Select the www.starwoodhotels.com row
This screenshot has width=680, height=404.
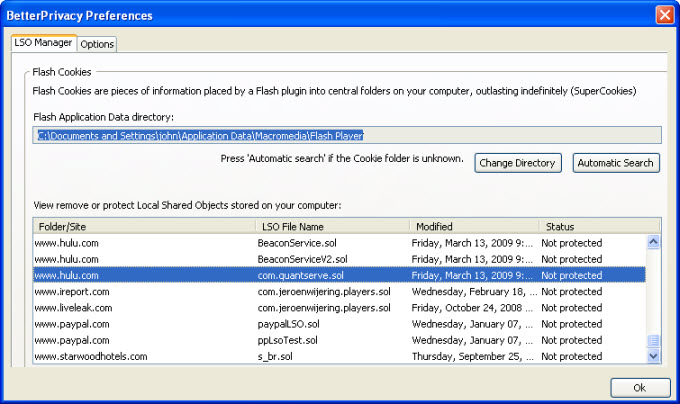tap(339, 356)
